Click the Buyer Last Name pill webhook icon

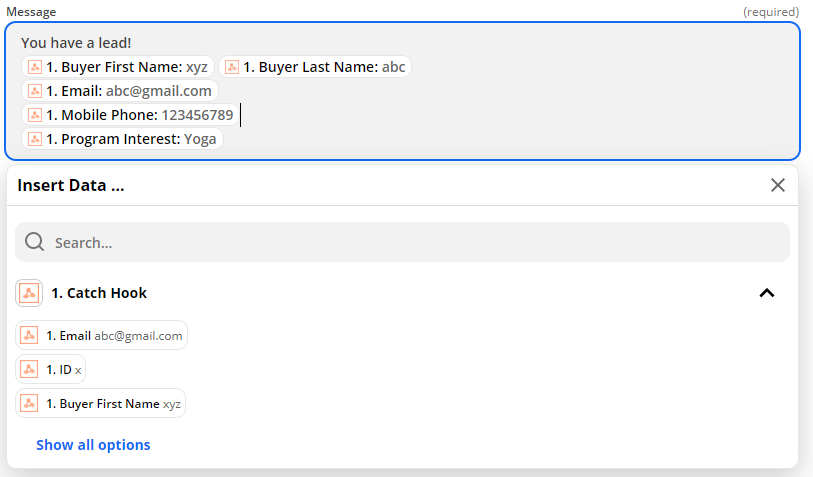[x=232, y=67]
